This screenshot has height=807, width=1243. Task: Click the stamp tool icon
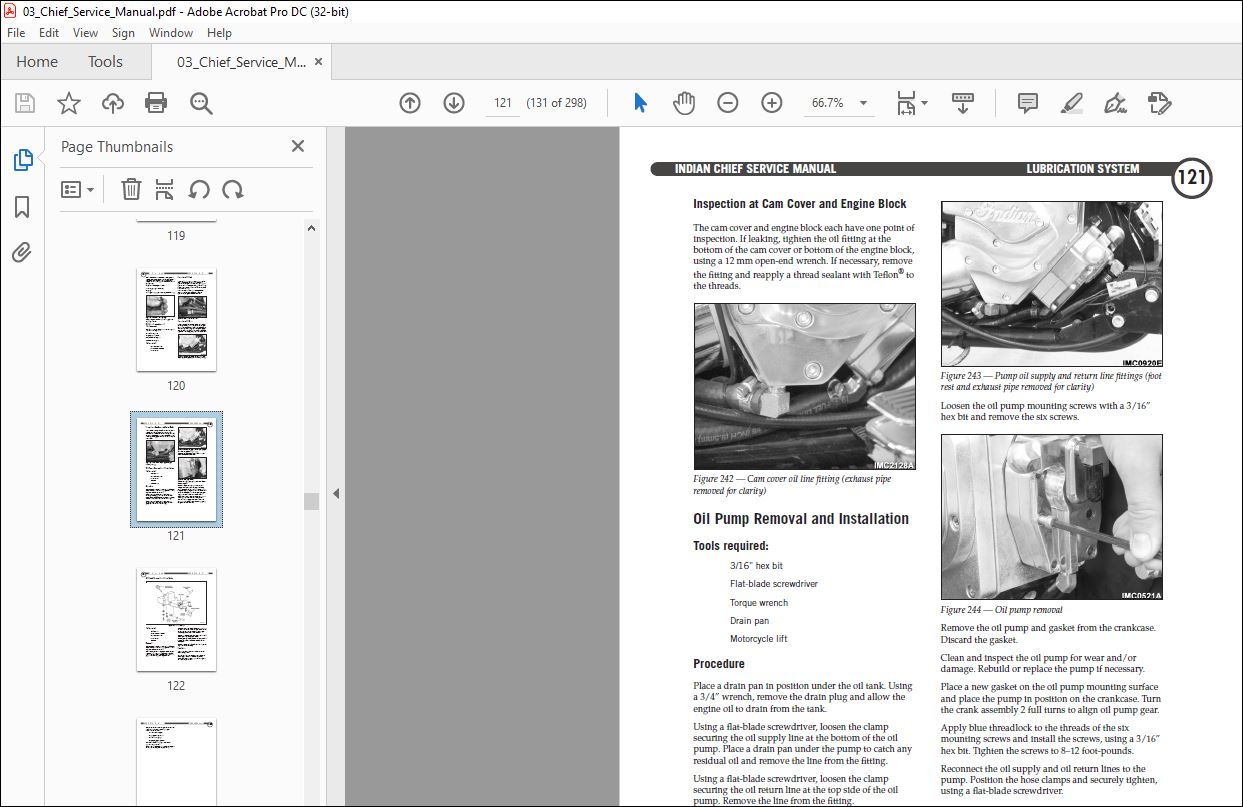(1159, 103)
